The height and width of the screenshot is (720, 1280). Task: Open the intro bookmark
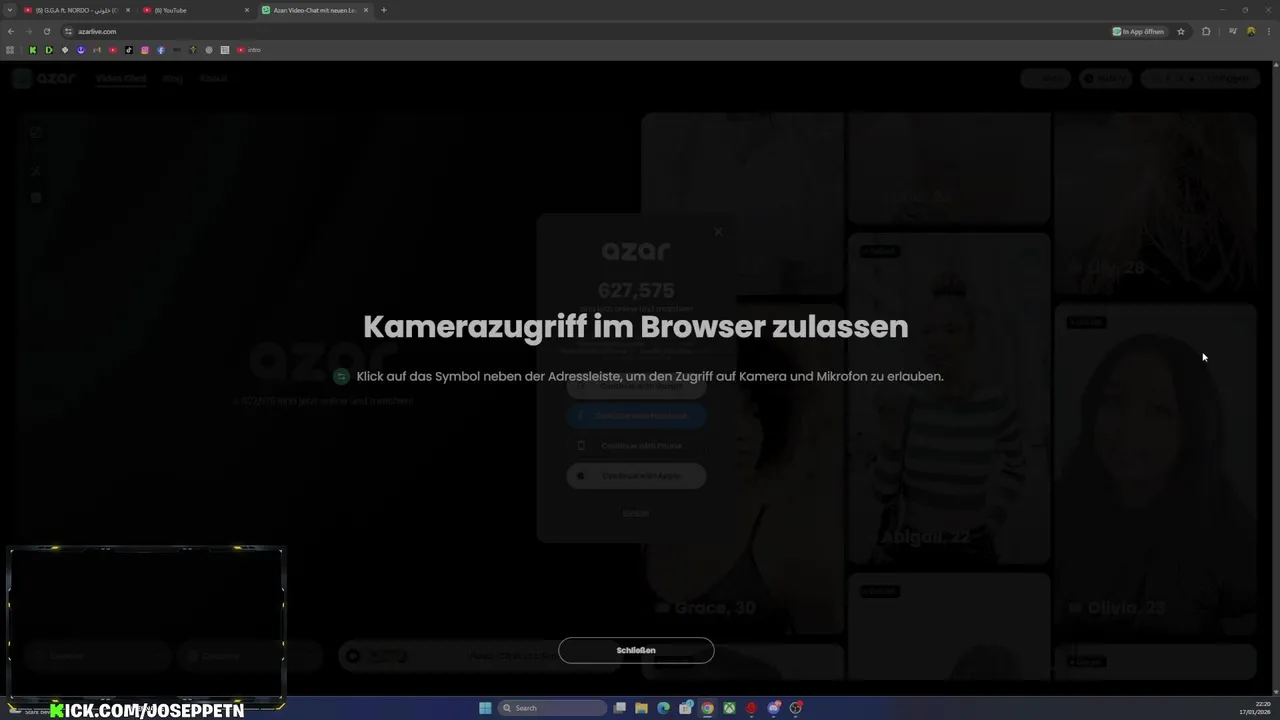point(249,50)
